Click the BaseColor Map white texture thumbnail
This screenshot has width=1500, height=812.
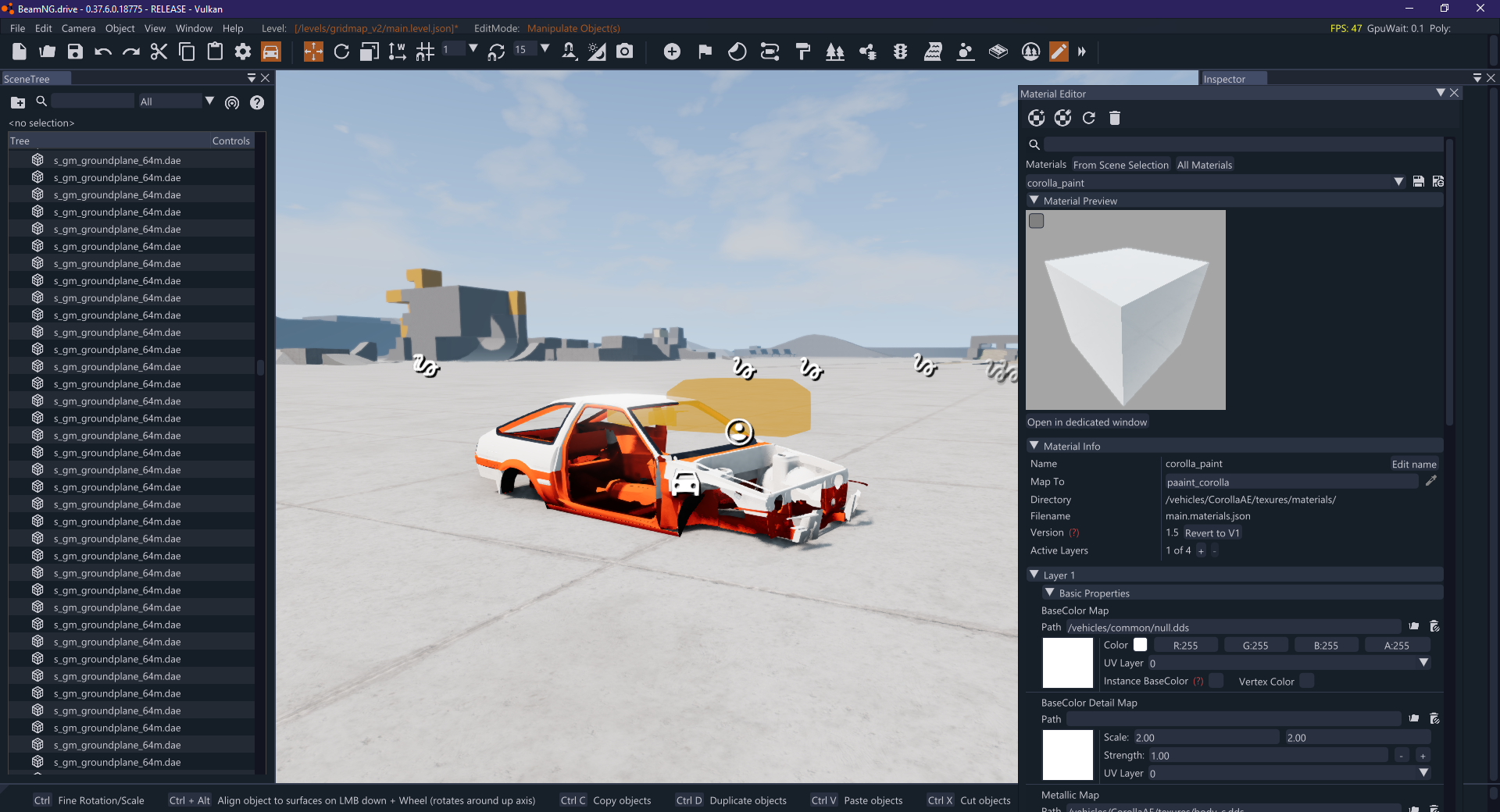coord(1068,663)
